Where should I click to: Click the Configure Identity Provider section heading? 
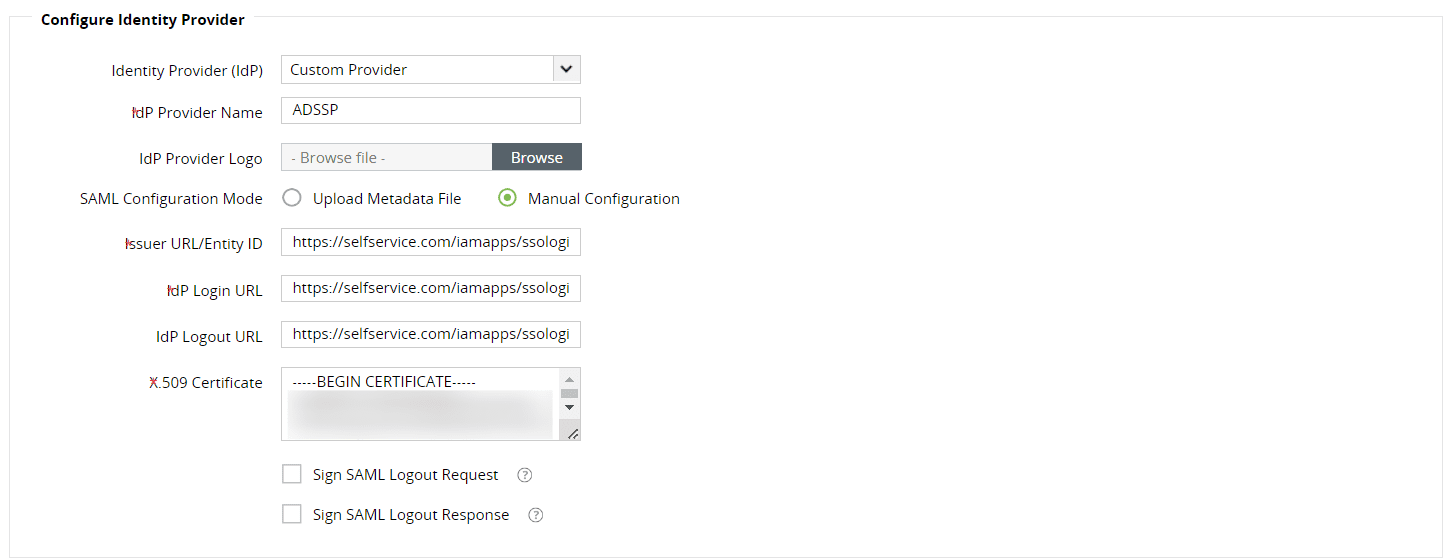point(142,20)
